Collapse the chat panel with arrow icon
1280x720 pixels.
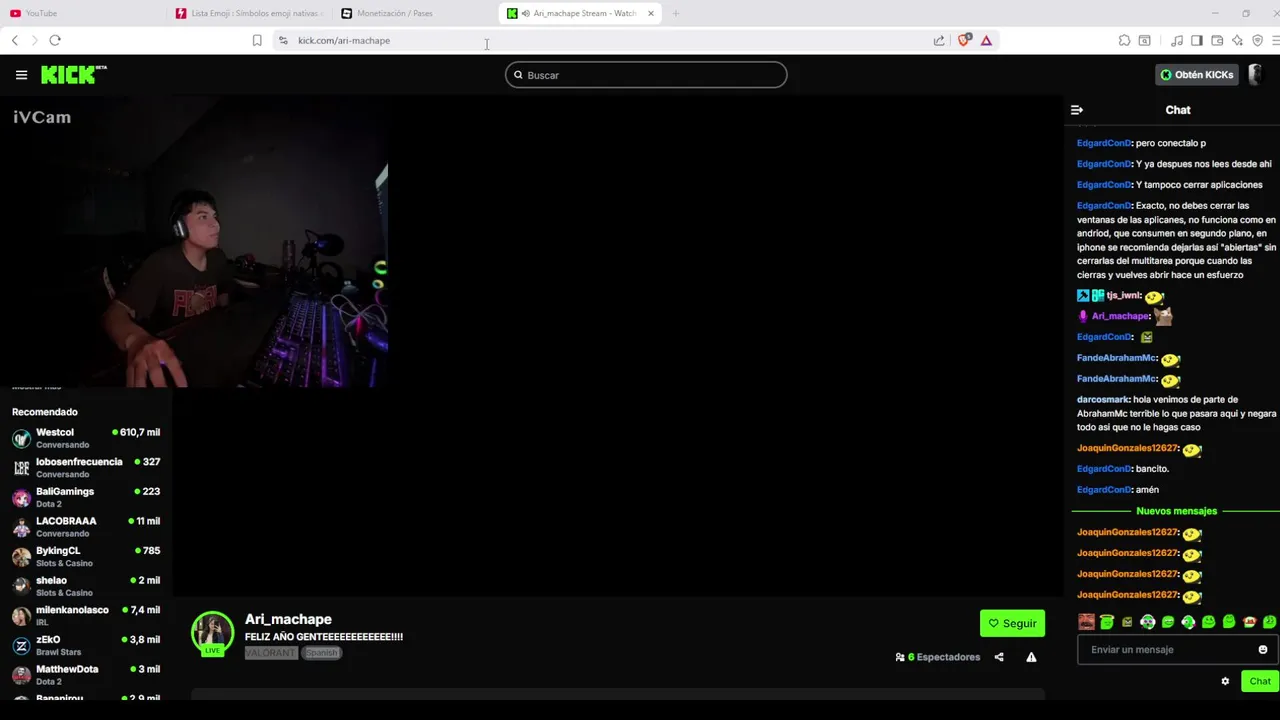pos(1077,110)
